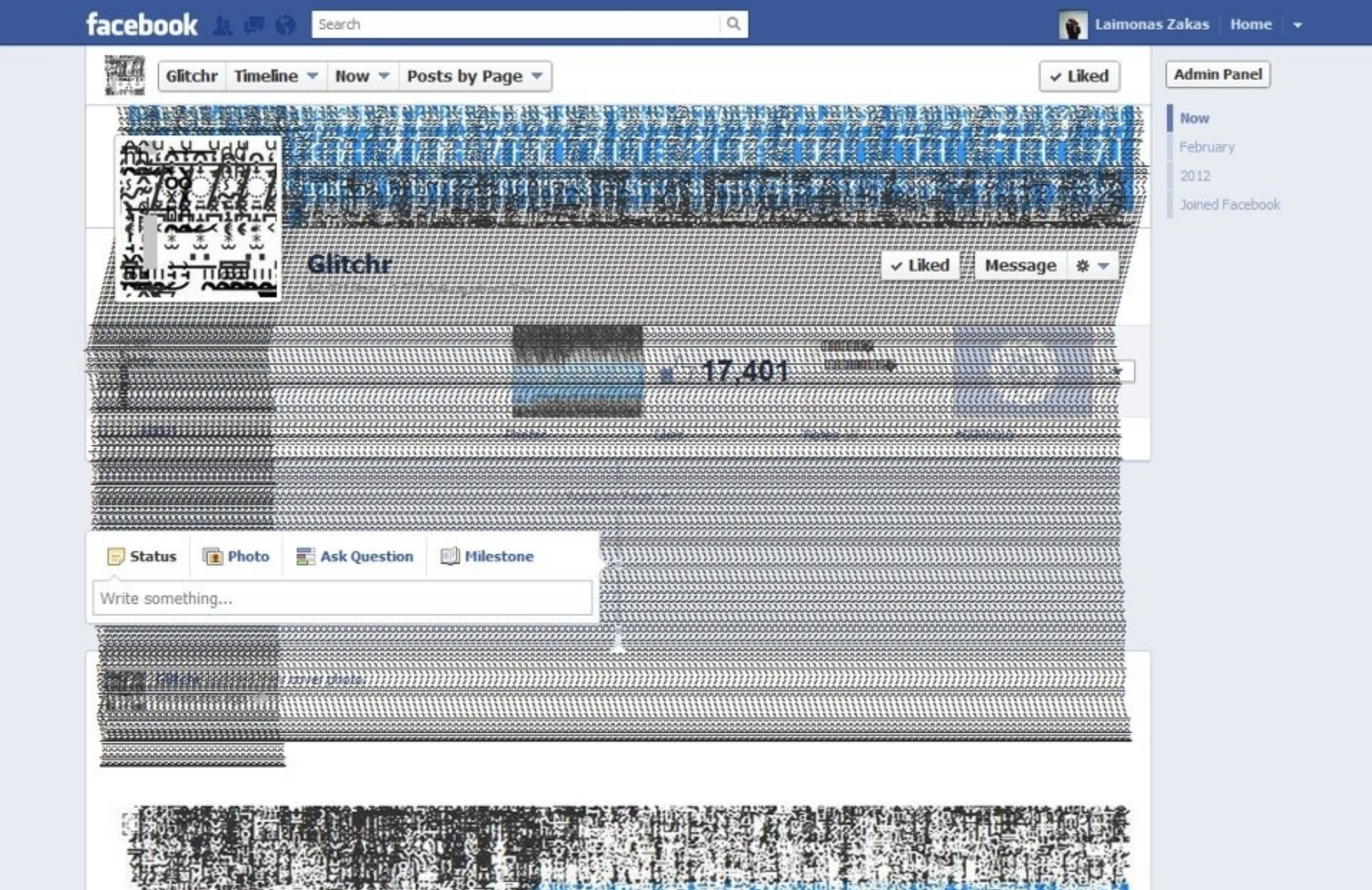Open the Admin Panel
This screenshot has height=890, width=1372.
1217,75
